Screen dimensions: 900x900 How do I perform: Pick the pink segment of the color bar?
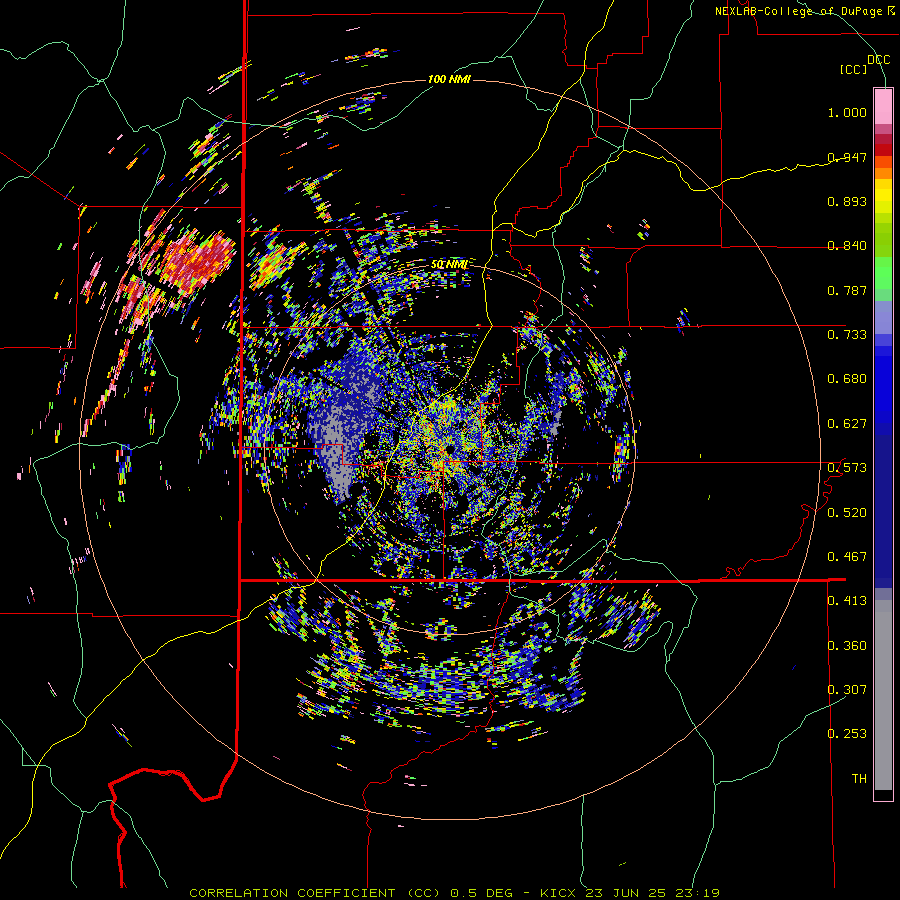pos(883,106)
